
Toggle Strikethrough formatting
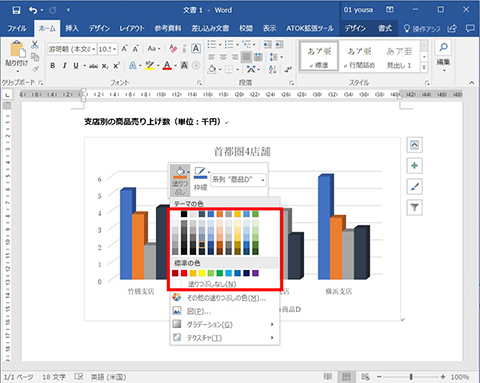click(93, 66)
